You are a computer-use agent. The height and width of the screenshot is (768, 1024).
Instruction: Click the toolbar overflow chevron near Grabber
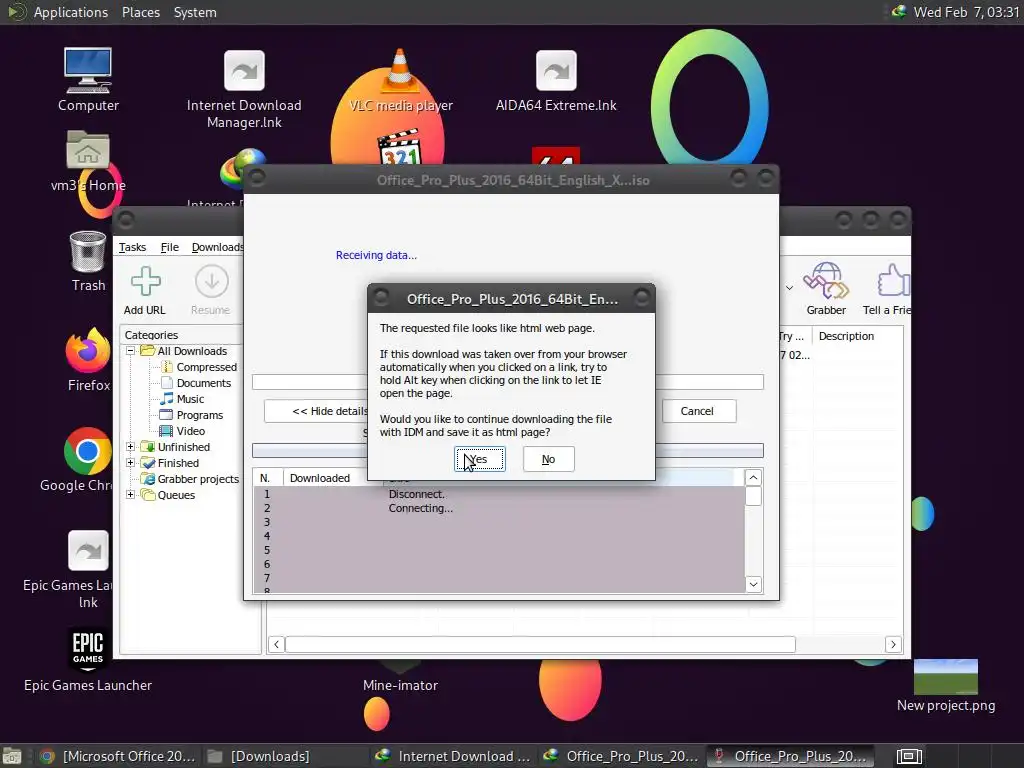(789, 288)
